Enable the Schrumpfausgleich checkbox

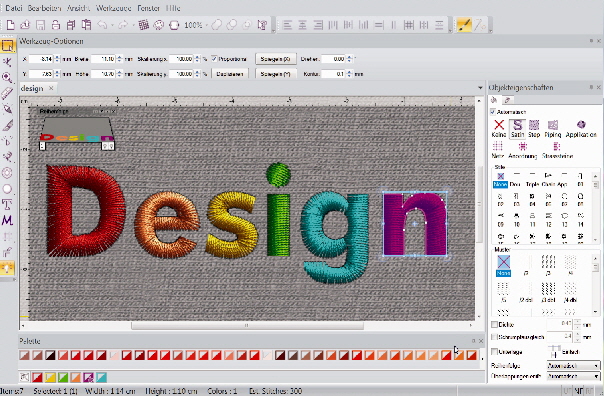pos(494,337)
